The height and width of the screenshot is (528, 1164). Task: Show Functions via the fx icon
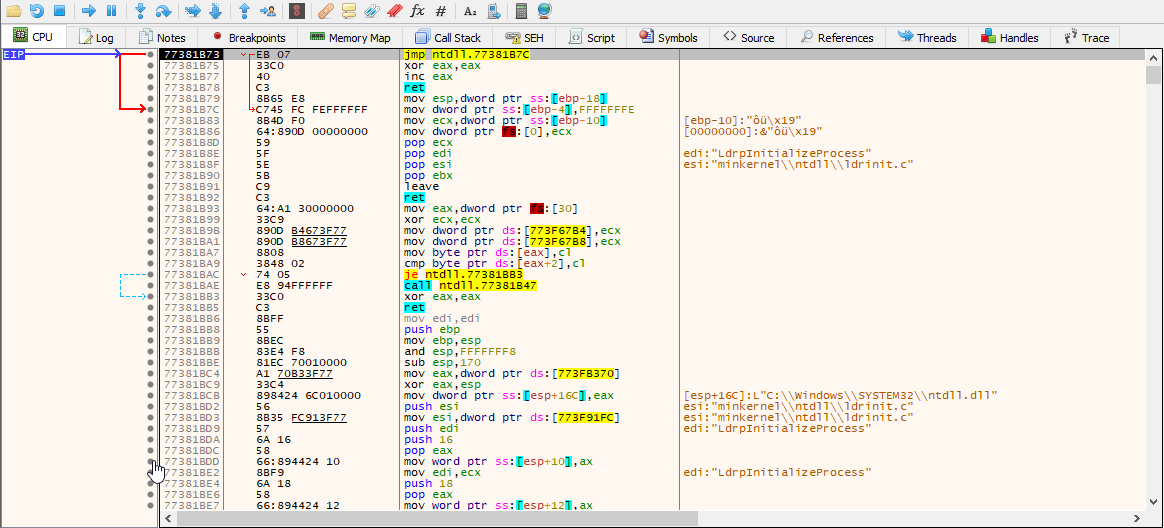tap(417, 10)
